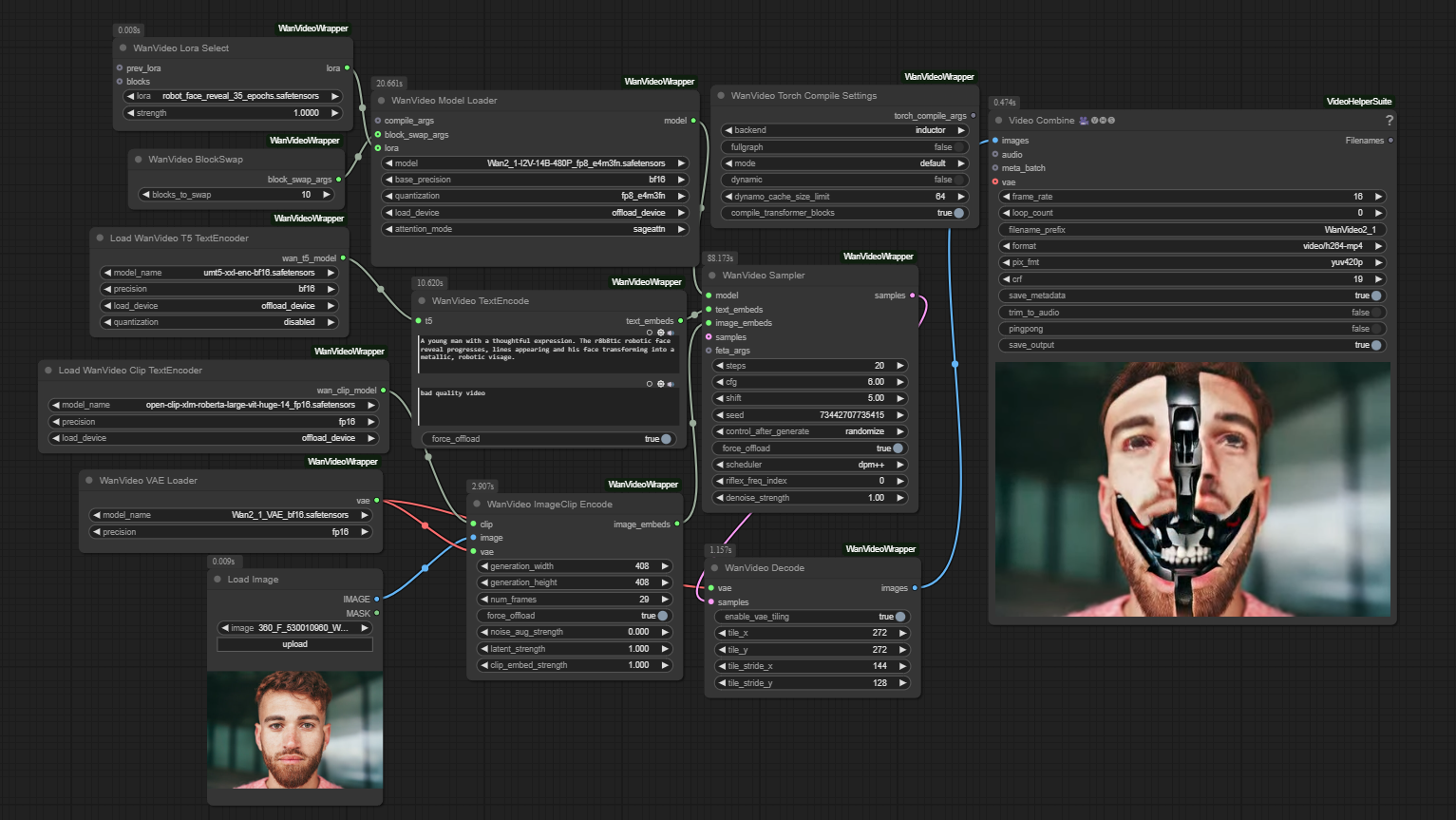Viewport: 1456px width, 820px height.
Task: Click the filename_prefix WanVideo2_1 field
Action: click(x=1191, y=230)
